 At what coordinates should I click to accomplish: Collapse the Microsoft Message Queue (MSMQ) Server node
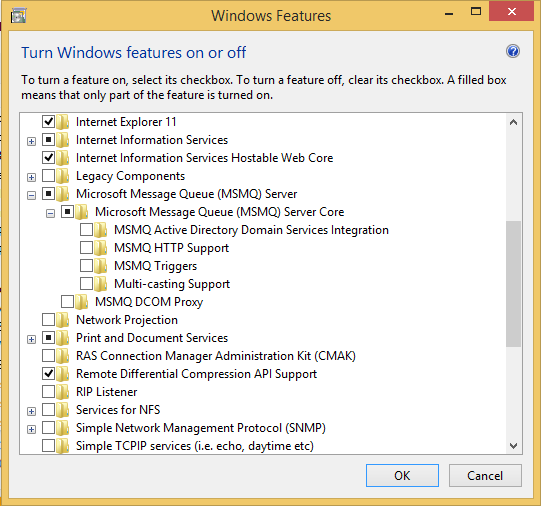[31, 196]
